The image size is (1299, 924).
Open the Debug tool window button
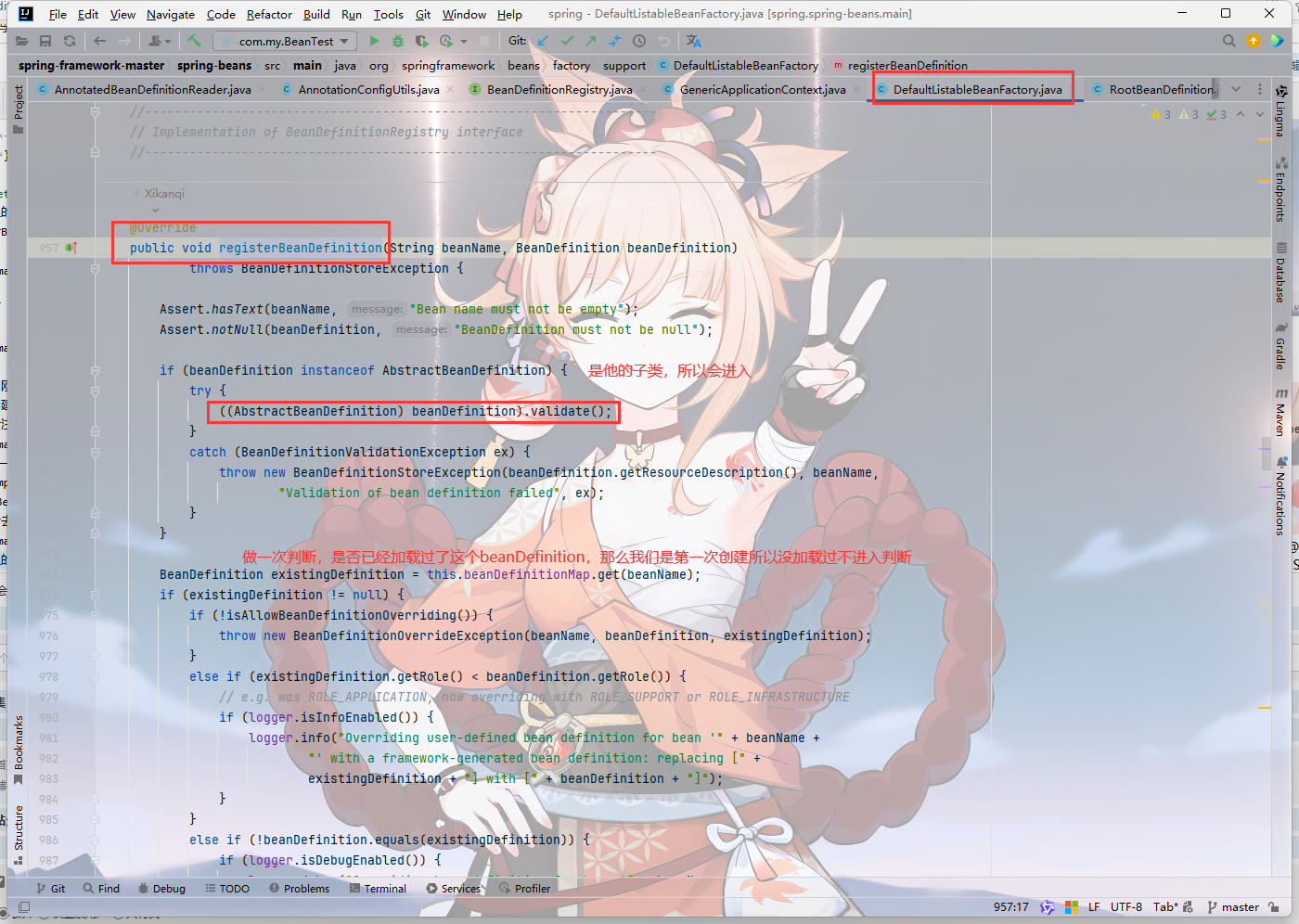point(161,888)
